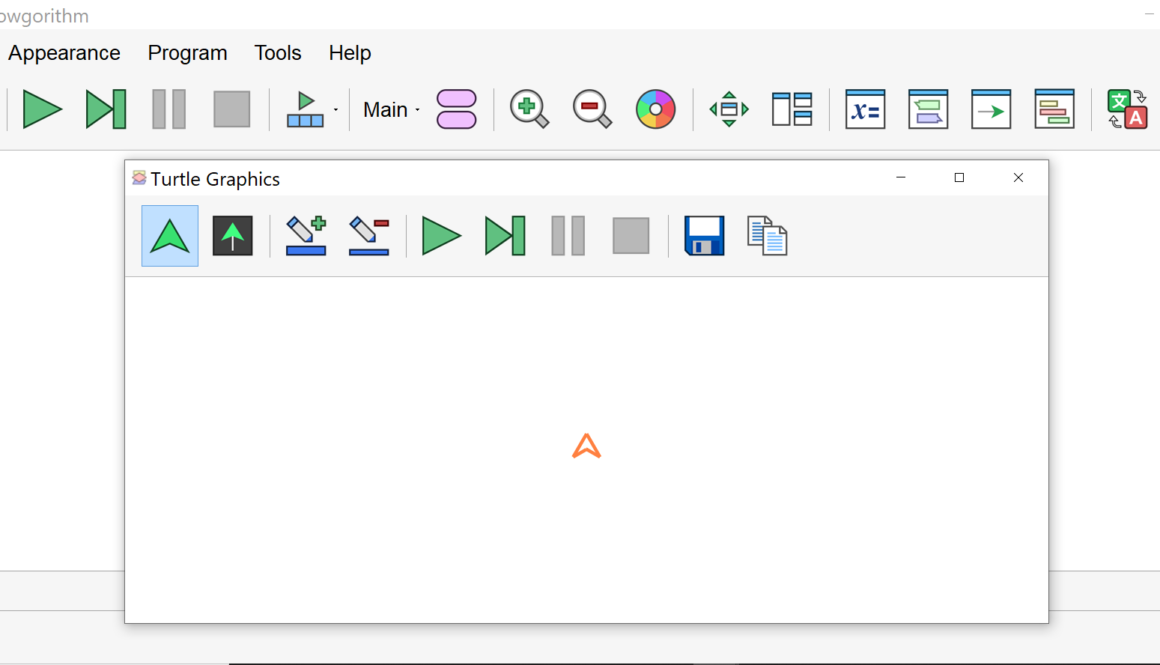Click the main toolbar Stop button
This screenshot has width=1160, height=665.
pos(232,109)
